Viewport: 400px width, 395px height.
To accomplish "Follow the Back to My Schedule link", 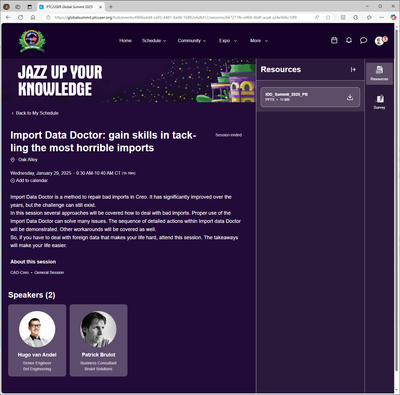I will pyautogui.click(x=35, y=113).
